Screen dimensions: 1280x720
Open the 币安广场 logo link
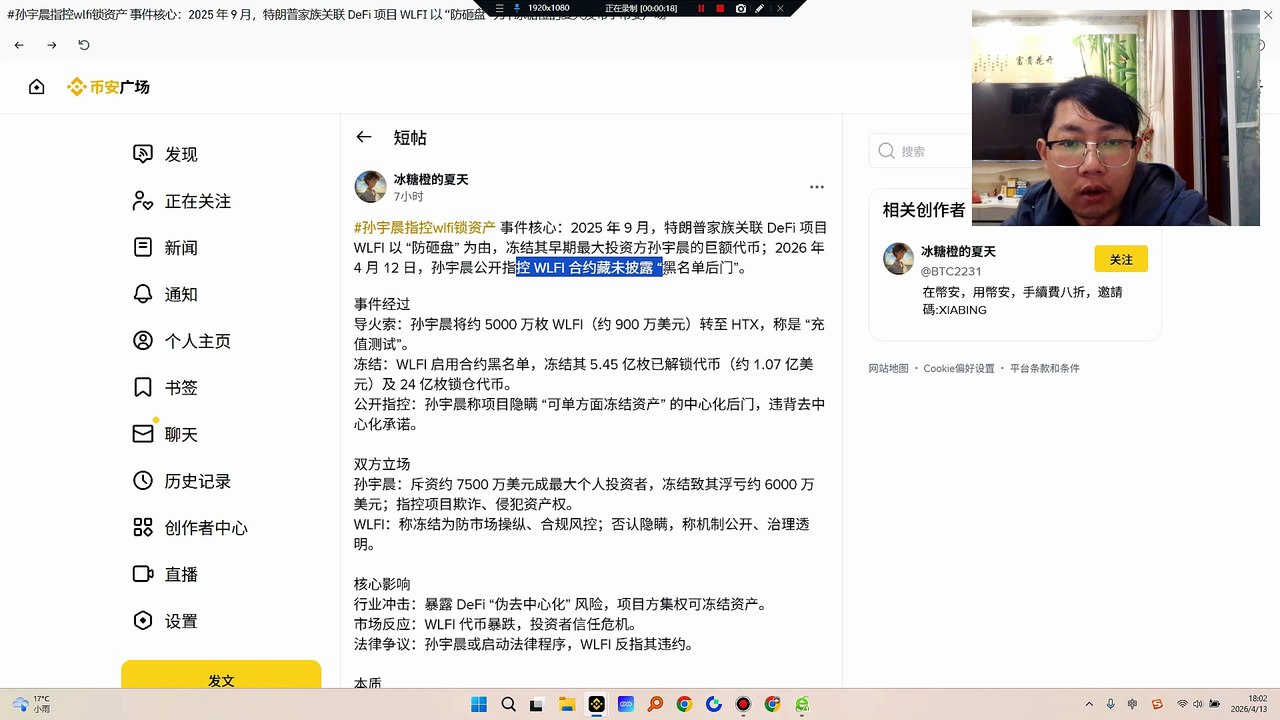tap(108, 87)
